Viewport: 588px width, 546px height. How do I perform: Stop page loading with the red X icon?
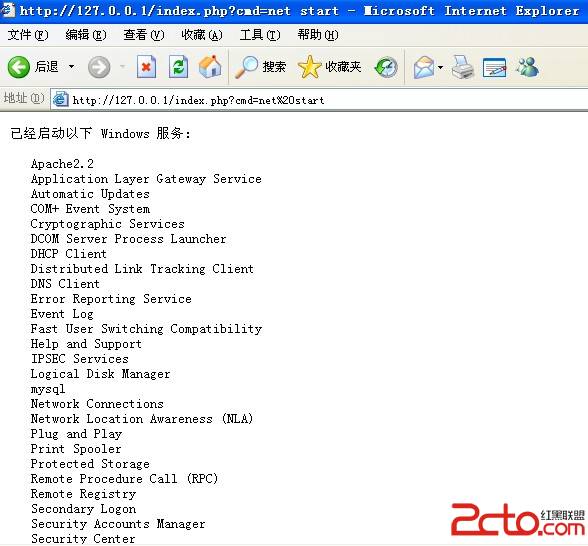146,67
